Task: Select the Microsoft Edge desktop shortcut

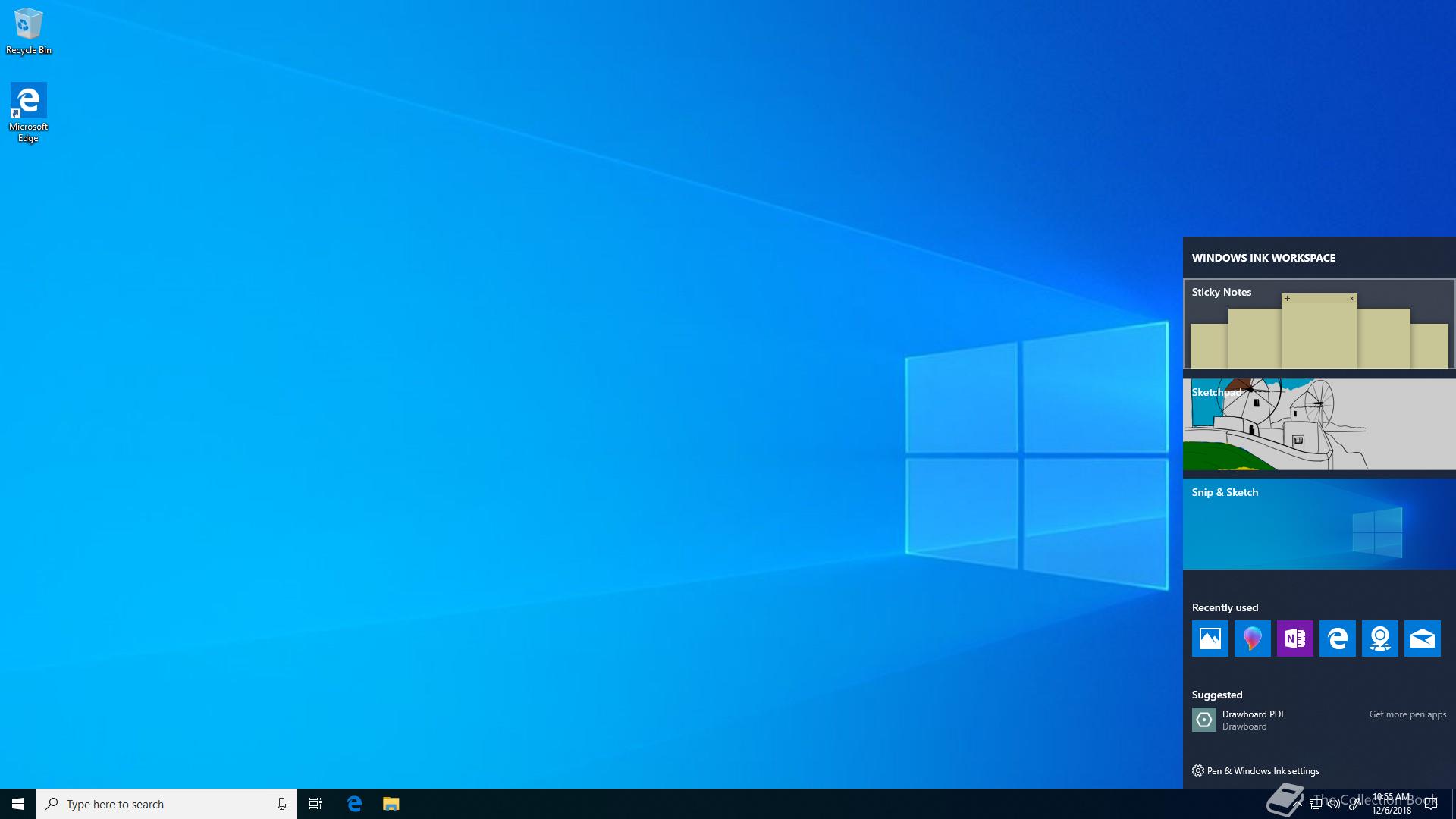Action: (28, 112)
